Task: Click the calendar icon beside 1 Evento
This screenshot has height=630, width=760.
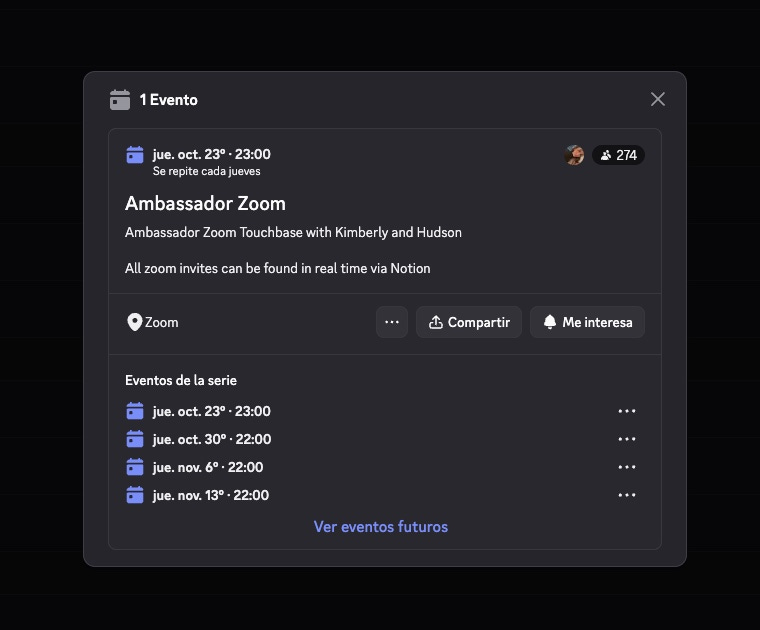Action: point(120,100)
